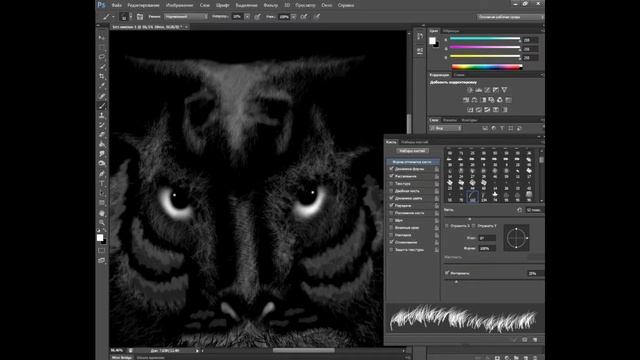Open the Mini Bridge tab at bottom

[121, 357]
